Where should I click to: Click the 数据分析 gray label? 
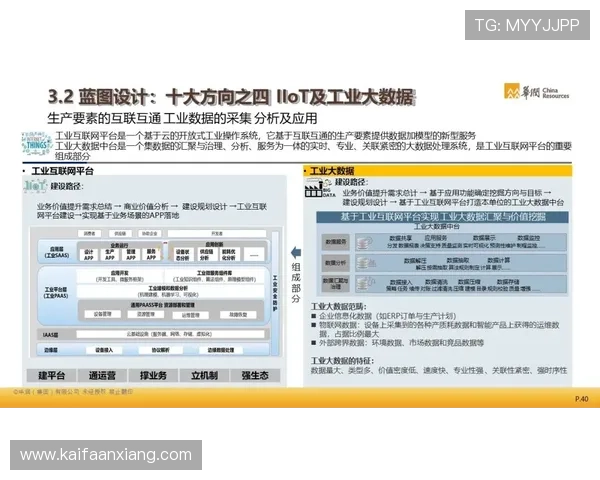[x=336, y=263]
